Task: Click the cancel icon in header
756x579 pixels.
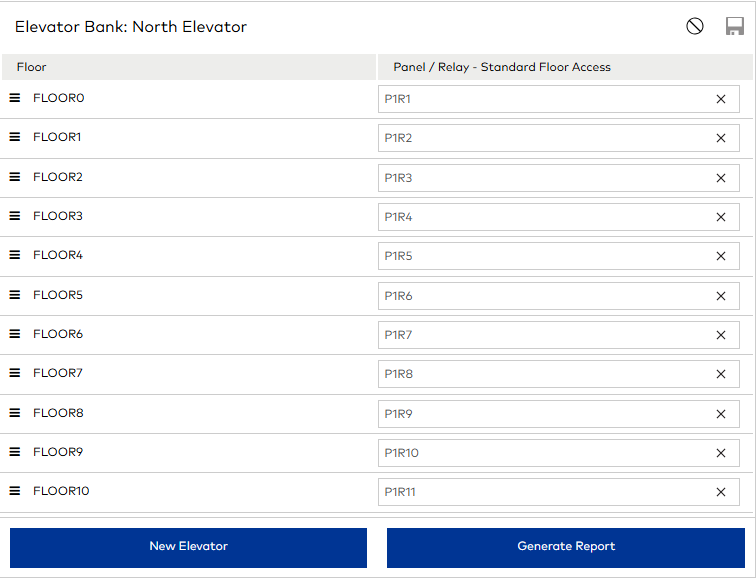Action: [695, 27]
